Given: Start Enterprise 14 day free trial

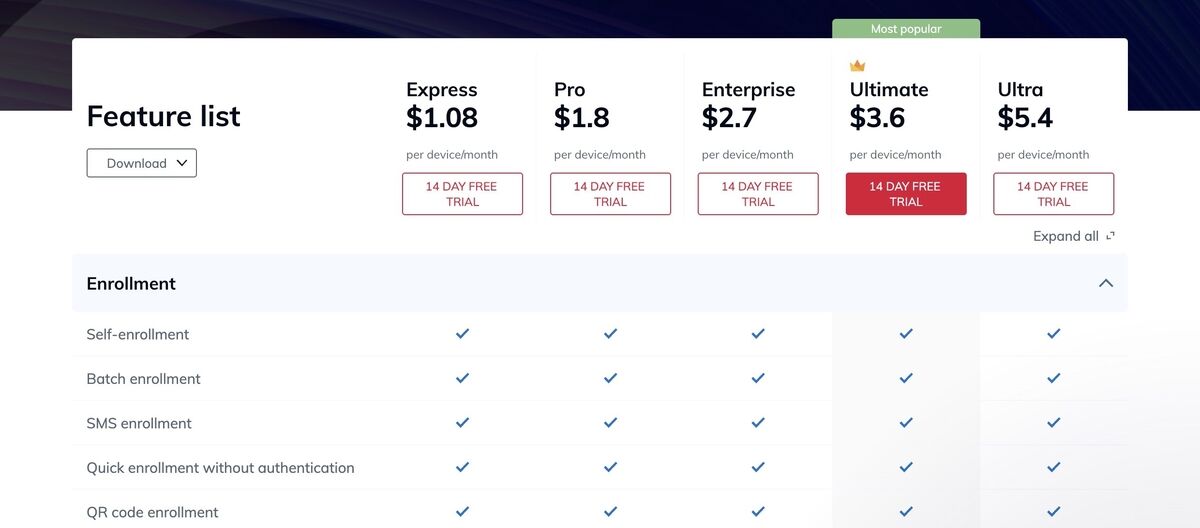Looking at the screenshot, I should tap(758, 194).
